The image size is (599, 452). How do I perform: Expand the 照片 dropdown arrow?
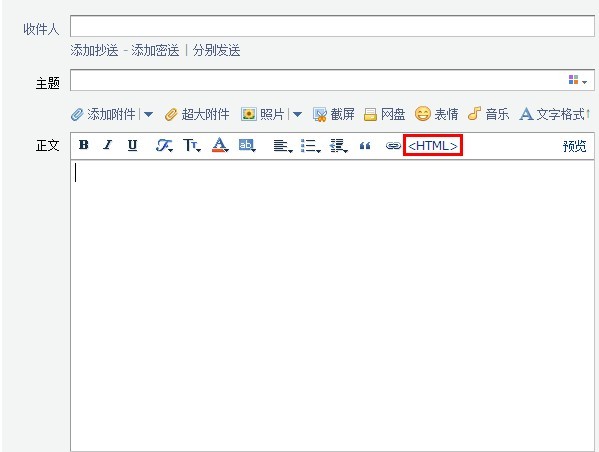point(297,114)
